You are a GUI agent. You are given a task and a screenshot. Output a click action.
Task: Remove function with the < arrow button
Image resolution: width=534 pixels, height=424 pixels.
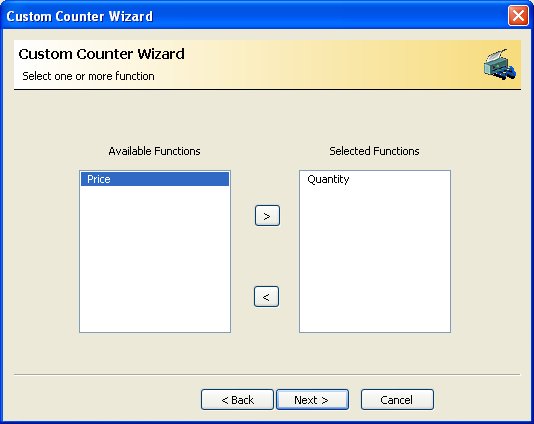pos(266,297)
